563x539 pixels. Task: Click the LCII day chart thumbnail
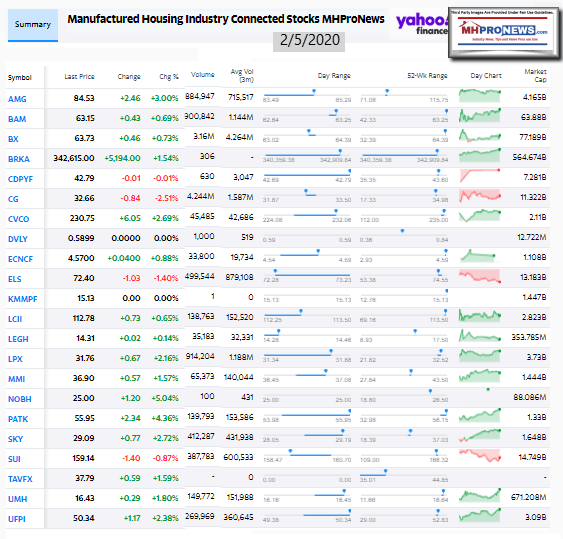point(479,316)
